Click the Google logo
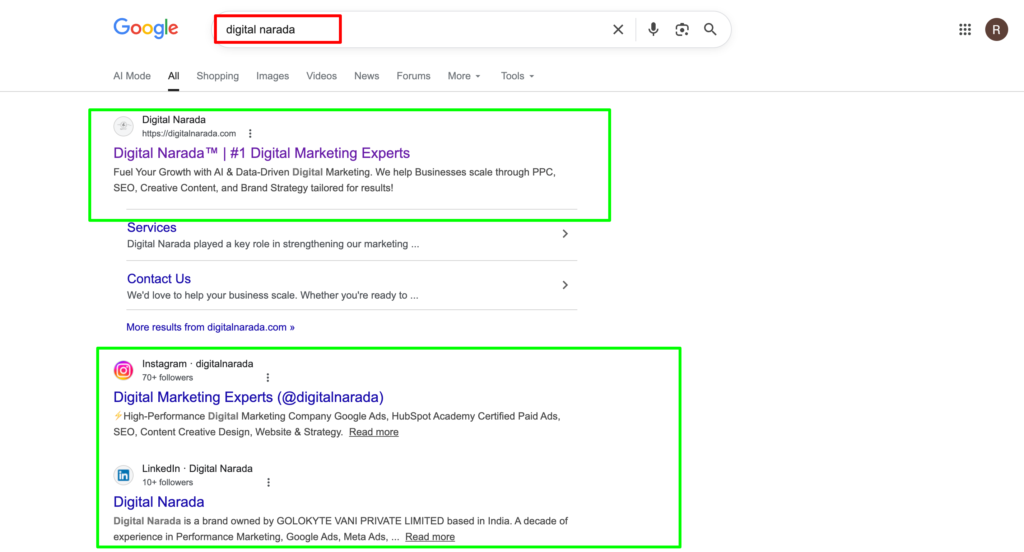The width and height of the screenshot is (1024, 552). 145,29
